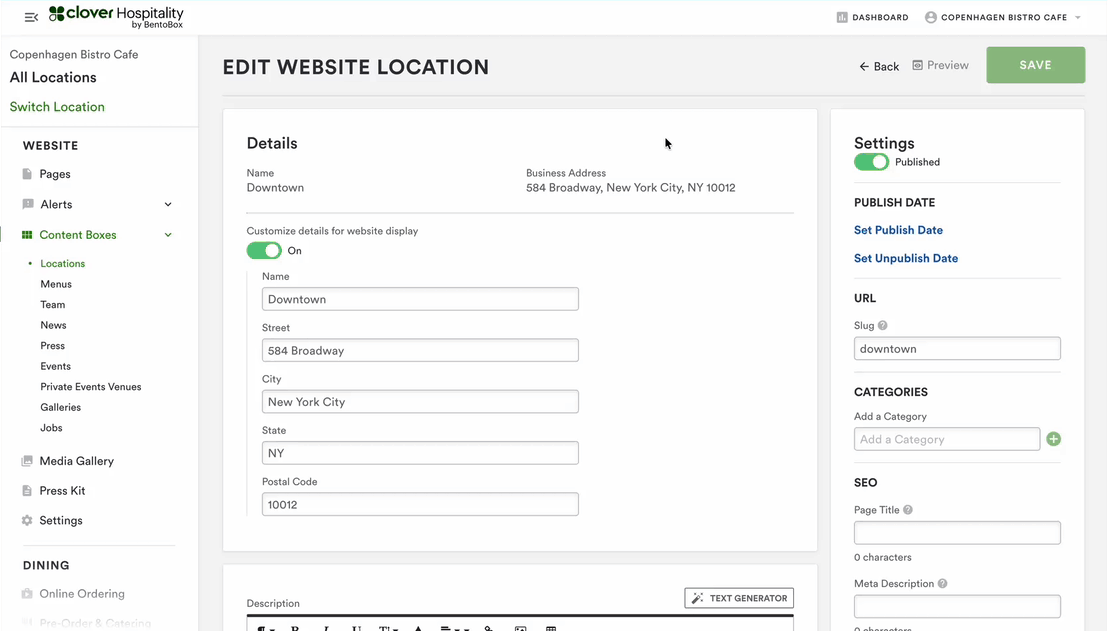Collapse the Content Boxes section chevron
1108x631 pixels.
[168, 235]
